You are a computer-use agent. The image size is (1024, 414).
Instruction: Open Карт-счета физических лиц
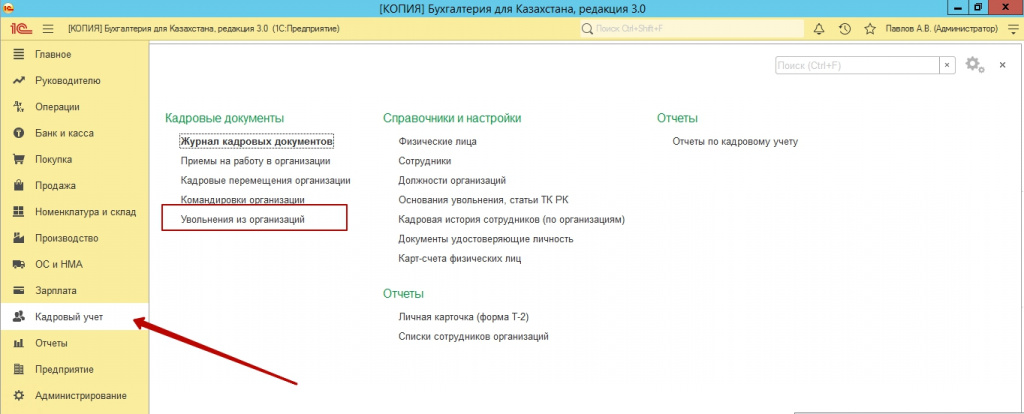460,258
